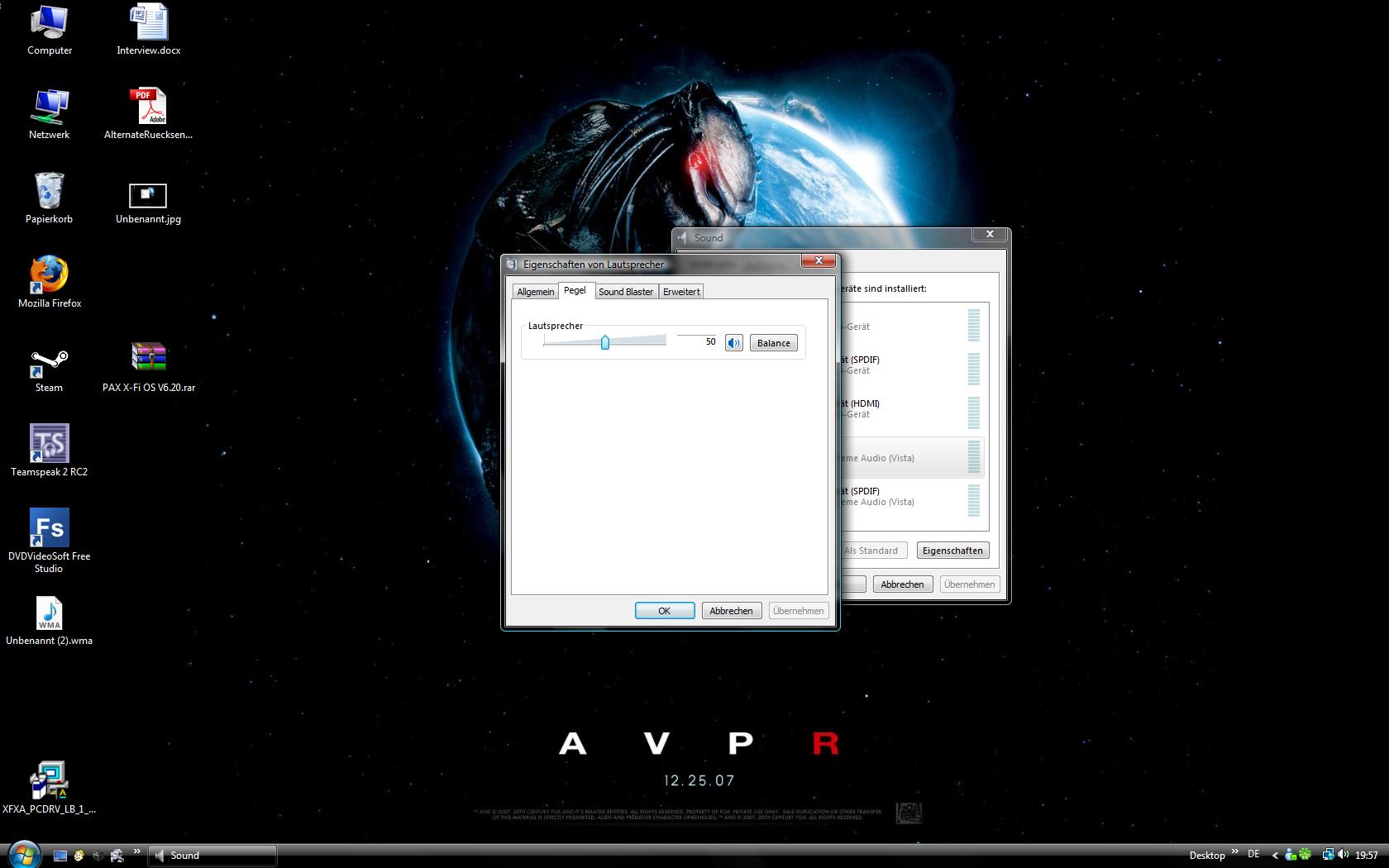Viewport: 1389px width, 868px height.
Task: Click Eigenschaften button in Sound window
Action: point(952,551)
